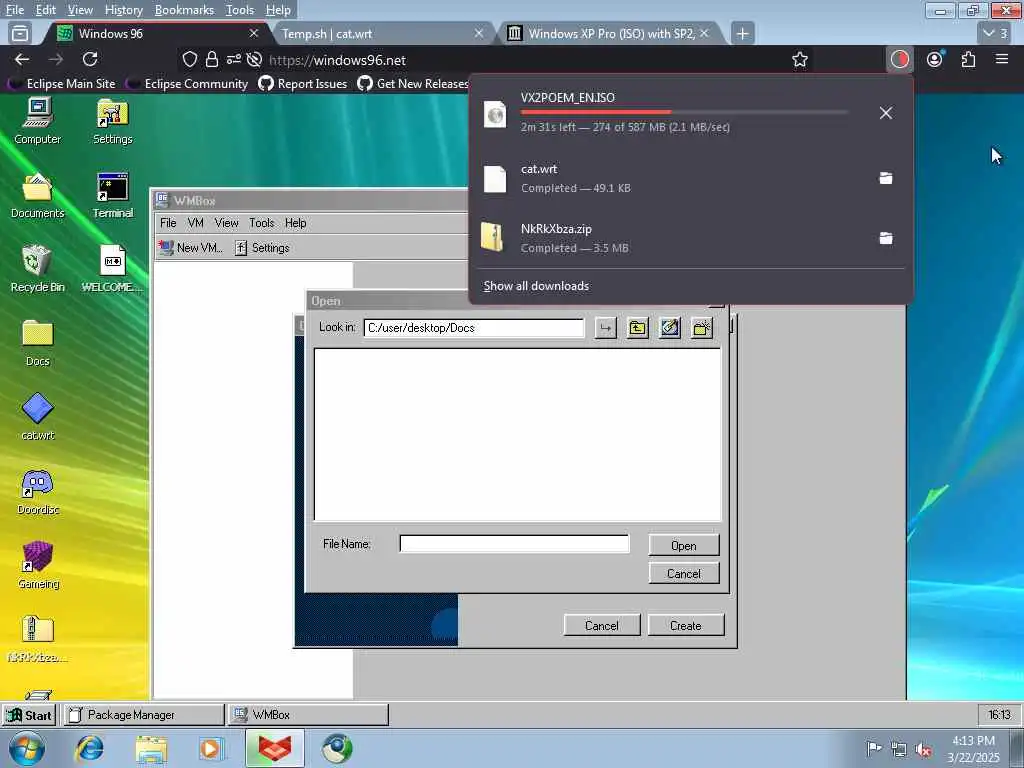Switch to the Temp.sh cat.wrt tab
This screenshot has width=1024, height=768.
(x=381, y=33)
